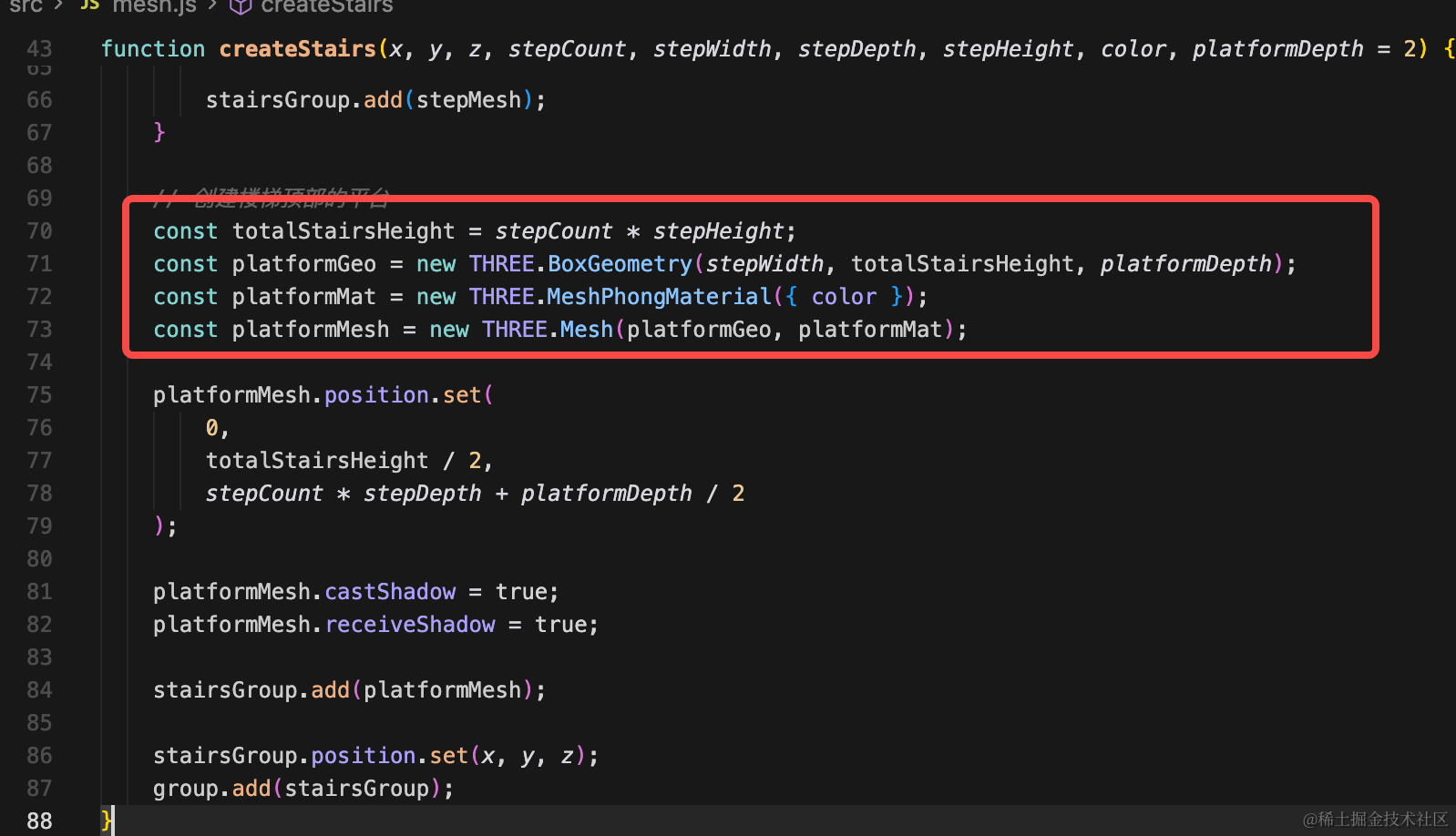Click totalStairsHeight declaration on line 70
The width and height of the screenshot is (1456, 836).
(x=343, y=231)
